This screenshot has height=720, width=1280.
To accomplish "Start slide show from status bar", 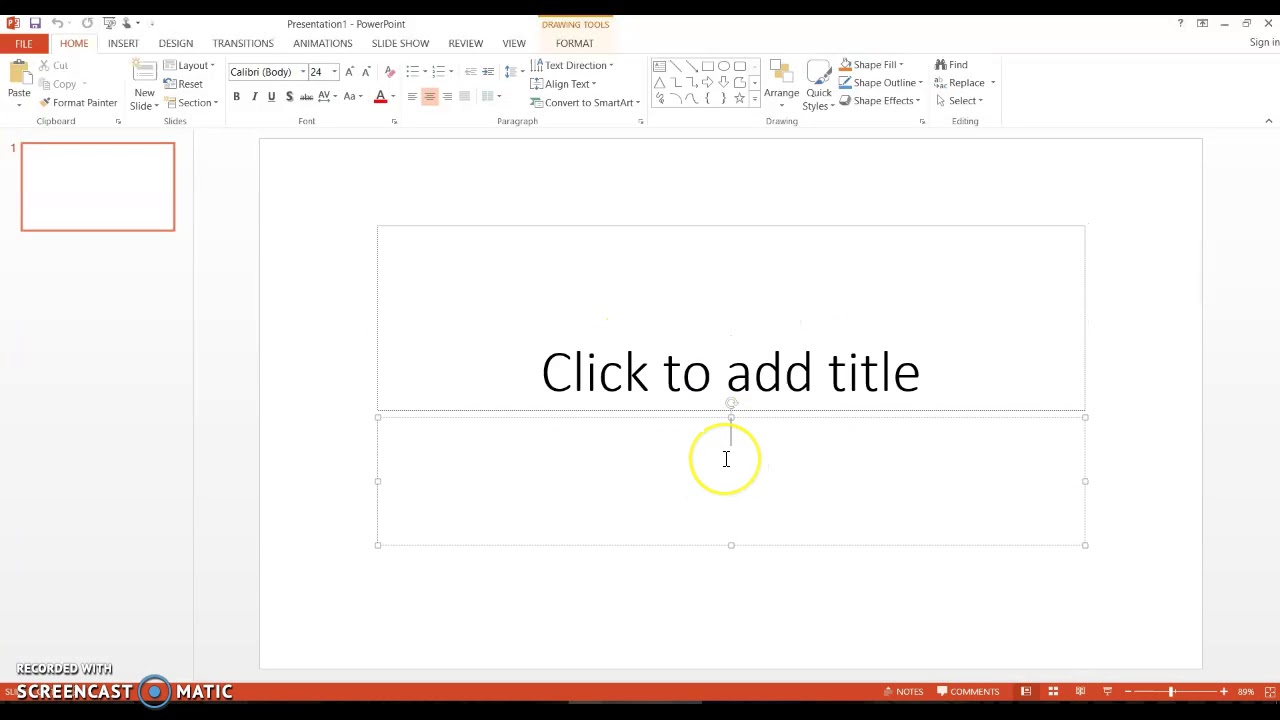I will pyautogui.click(x=1107, y=691).
